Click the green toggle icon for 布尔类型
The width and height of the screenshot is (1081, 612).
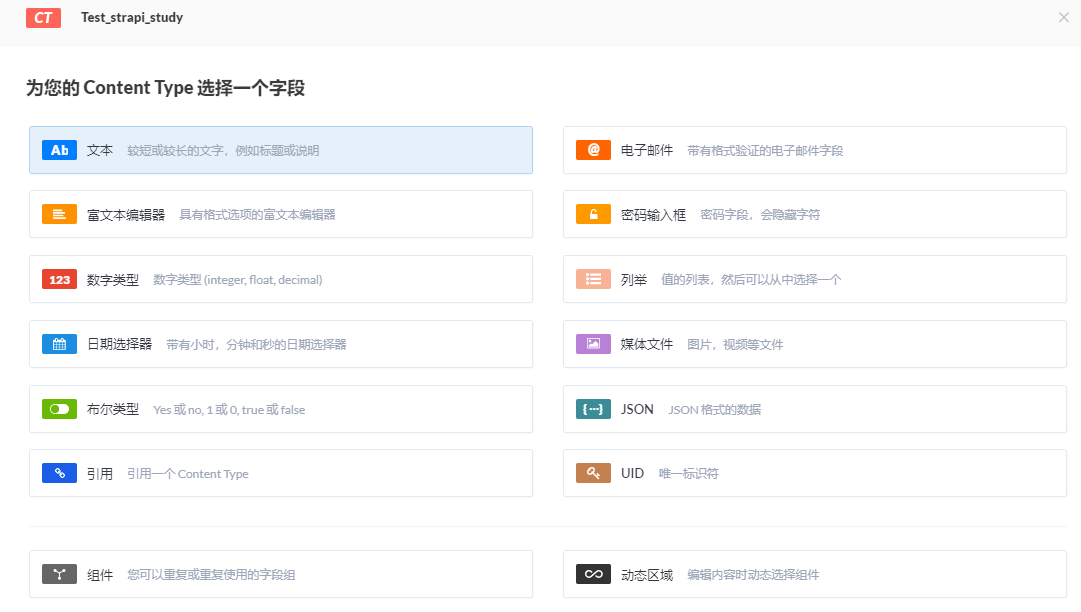pyautogui.click(x=59, y=408)
